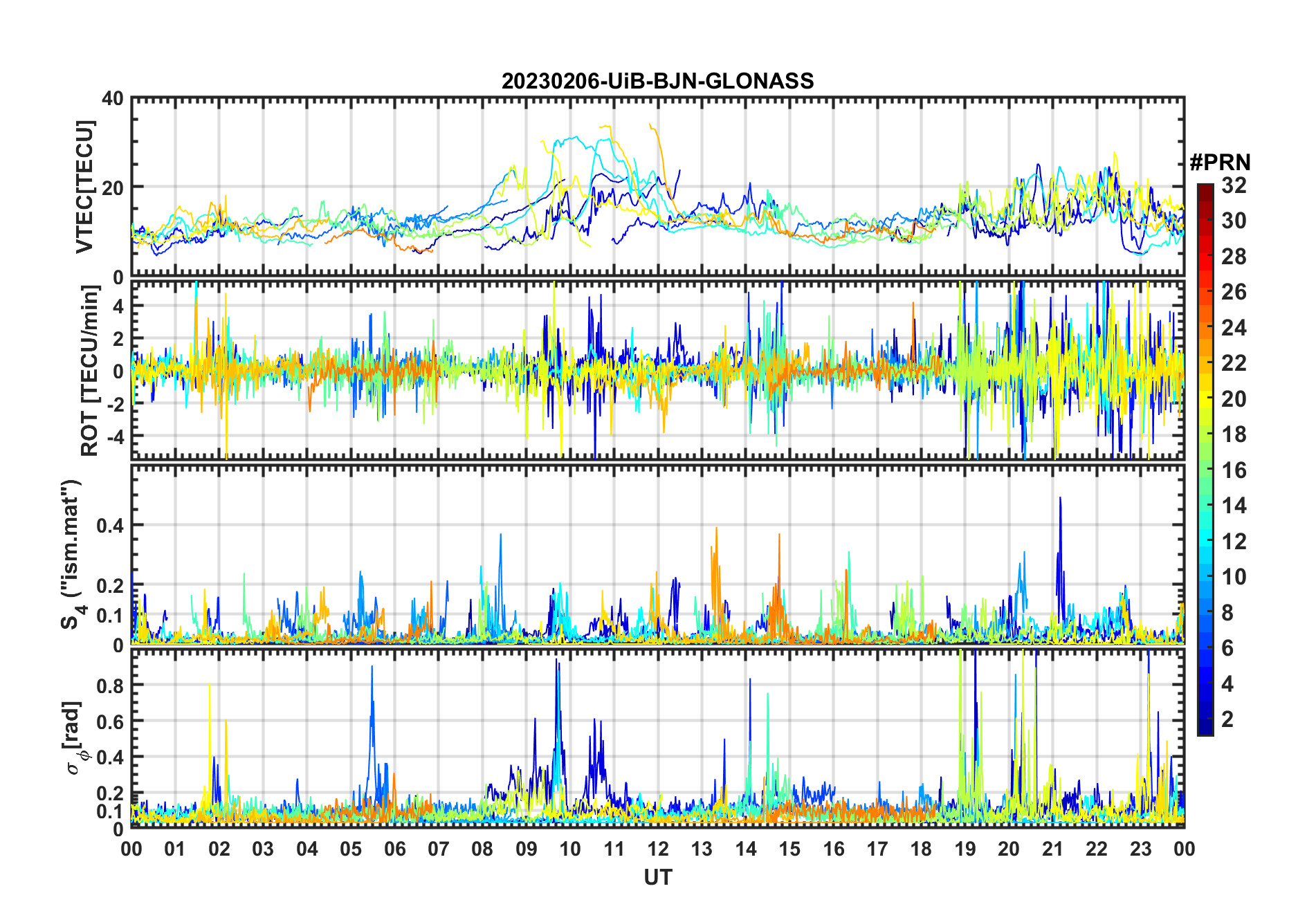Click colorbar tick label 12
The width and height of the screenshot is (1316, 920).
pos(1234,541)
